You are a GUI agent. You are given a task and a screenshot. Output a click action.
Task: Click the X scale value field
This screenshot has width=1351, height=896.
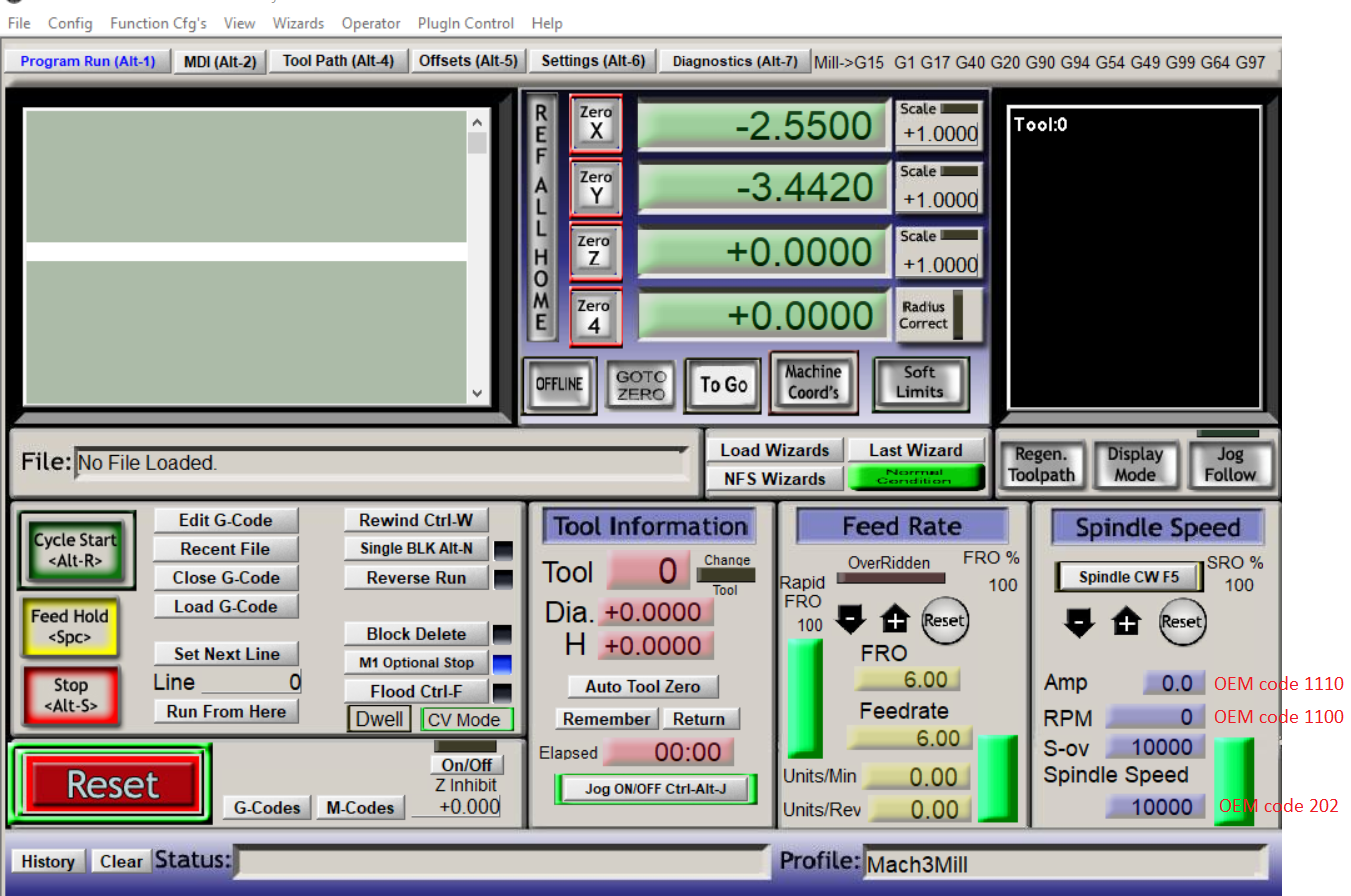939,135
